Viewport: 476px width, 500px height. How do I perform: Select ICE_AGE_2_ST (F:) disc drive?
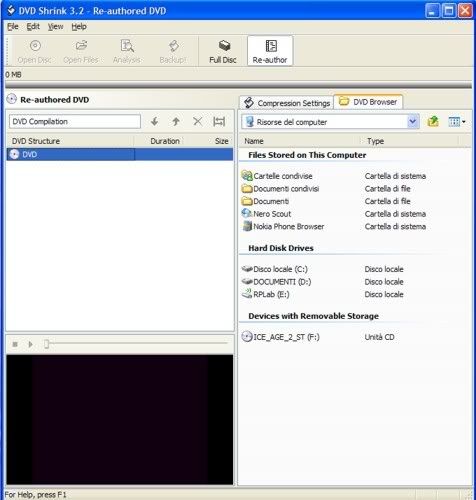(x=281, y=337)
